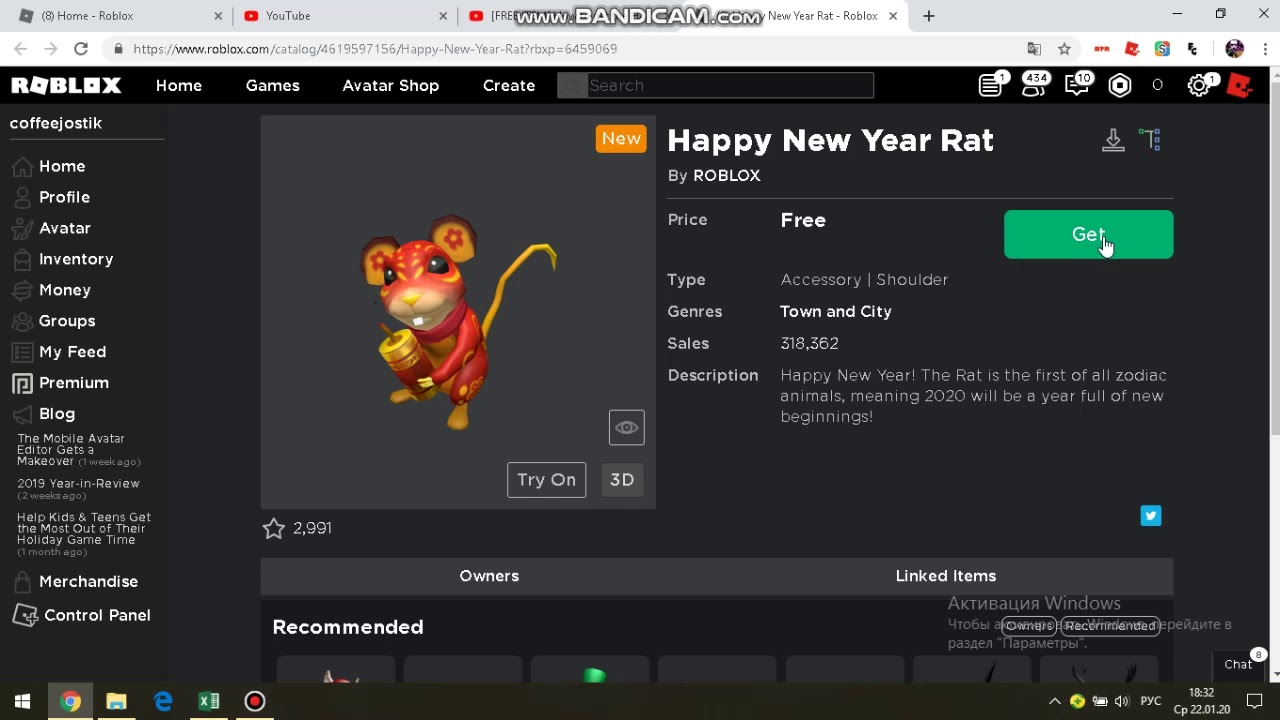Open 'The Mobile Avatar Editor Gets a Makeover' post
Image resolution: width=1280 pixels, height=720 pixels.
[78, 450]
